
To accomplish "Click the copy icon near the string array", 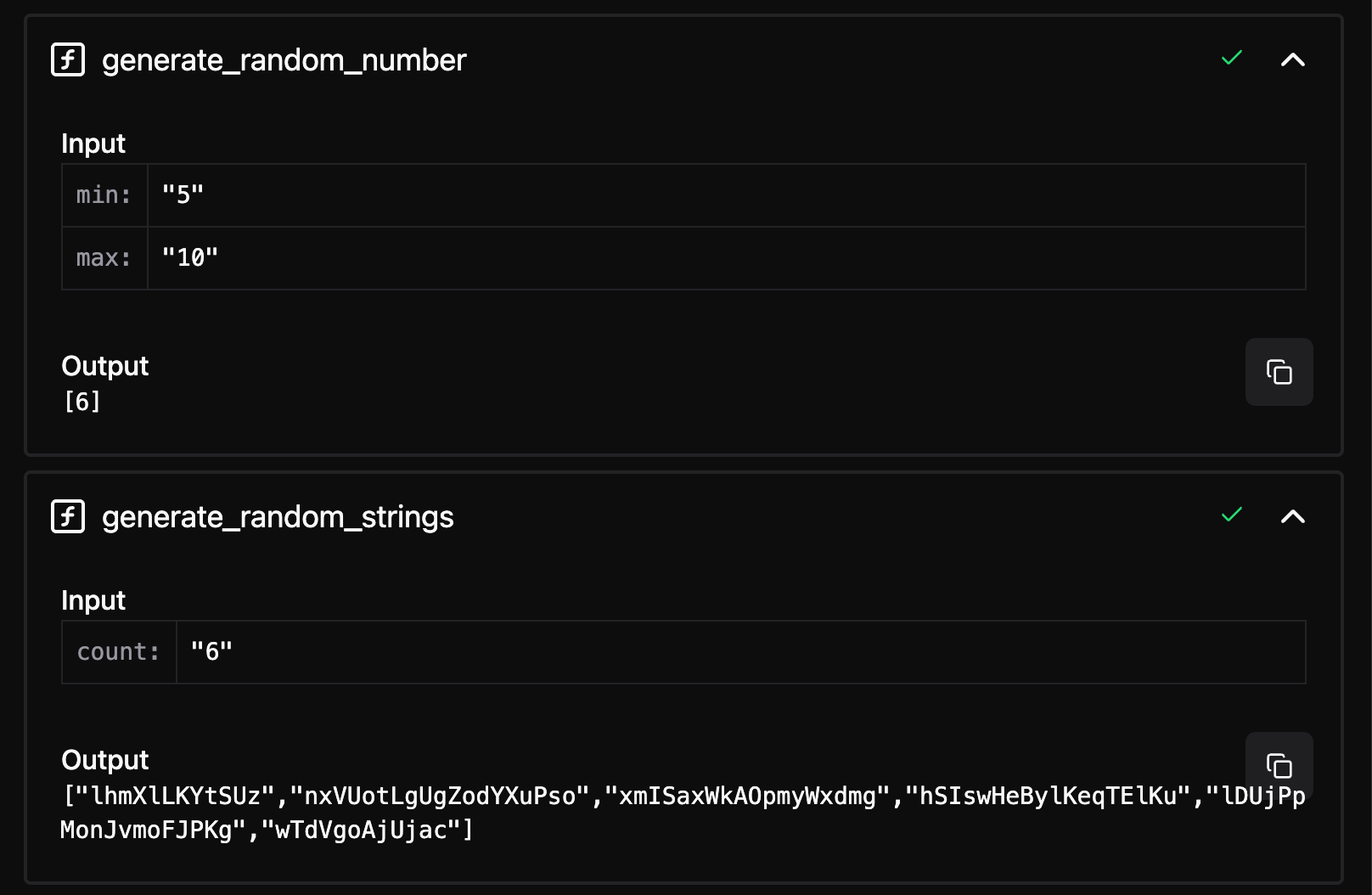I will (x=1279, y=764).
